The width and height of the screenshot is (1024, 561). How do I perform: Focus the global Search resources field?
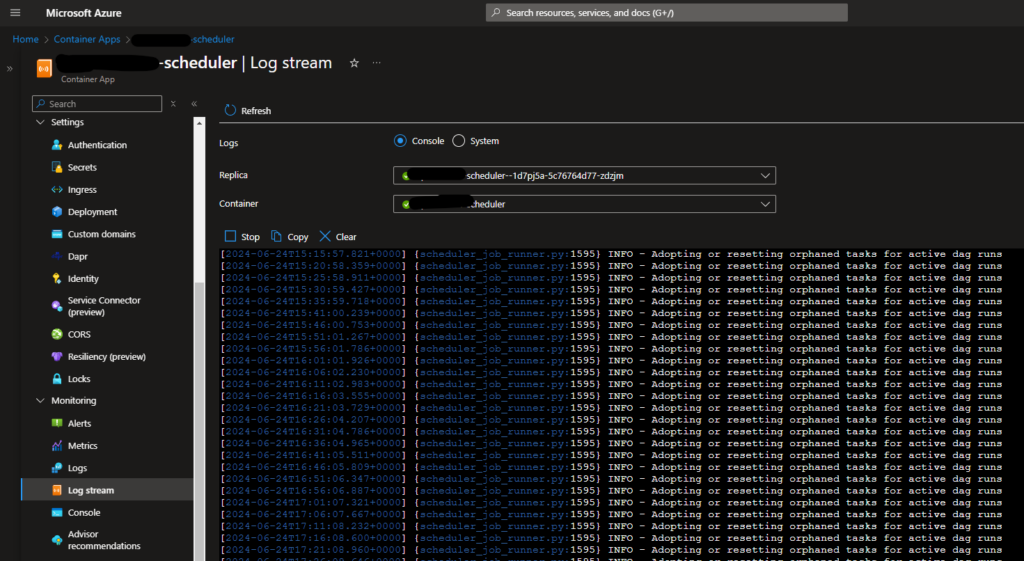click(666, 13)
